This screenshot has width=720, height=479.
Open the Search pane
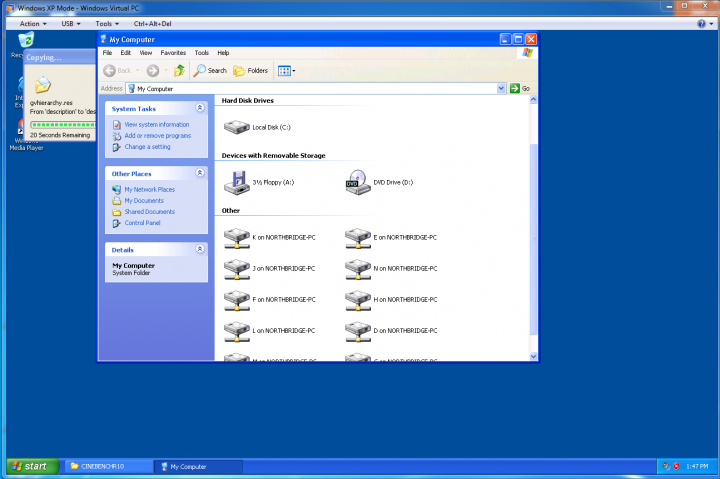210,70
